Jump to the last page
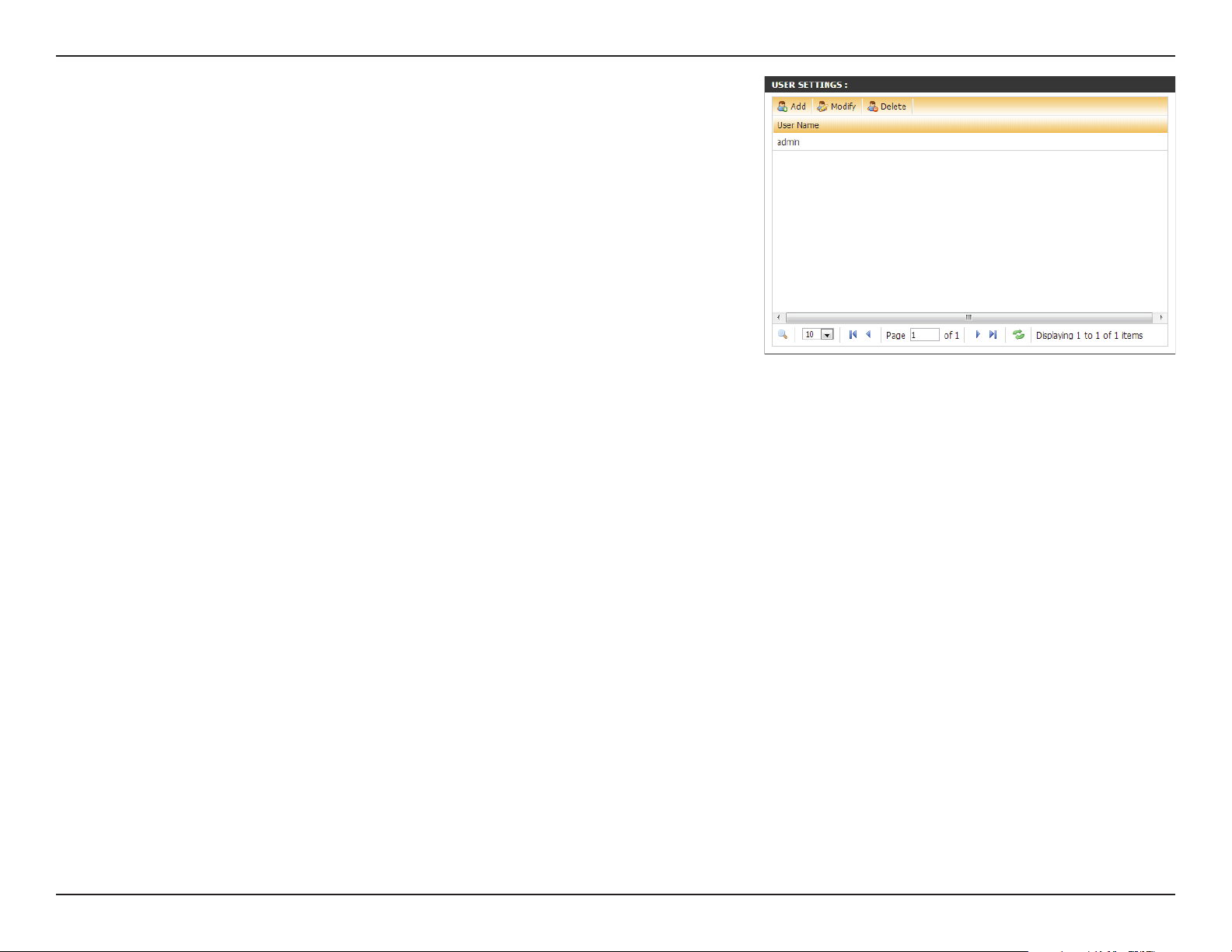 pos(993,335)
